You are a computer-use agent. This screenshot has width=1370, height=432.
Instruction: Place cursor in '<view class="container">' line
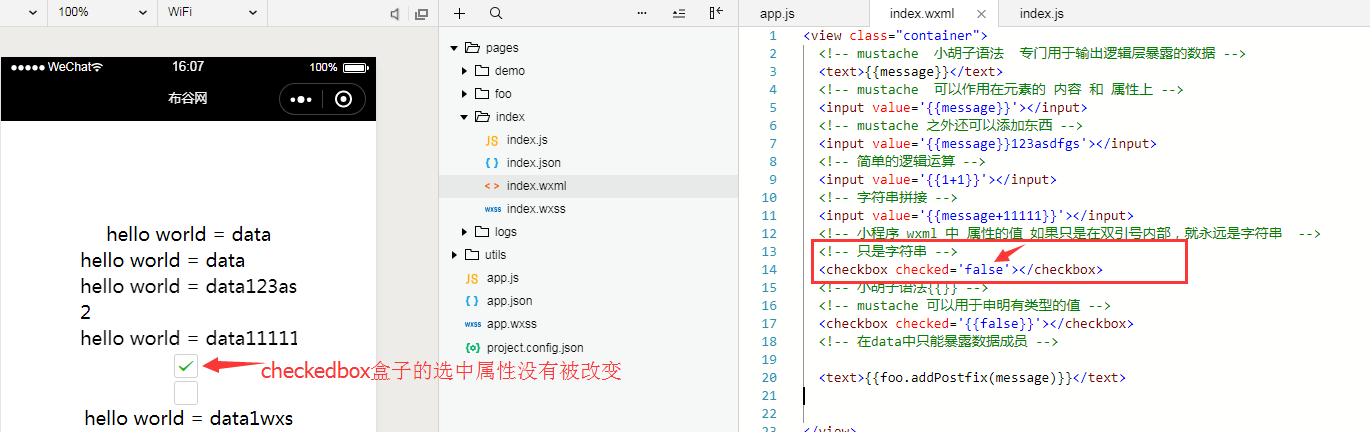[x=895, y=35]
